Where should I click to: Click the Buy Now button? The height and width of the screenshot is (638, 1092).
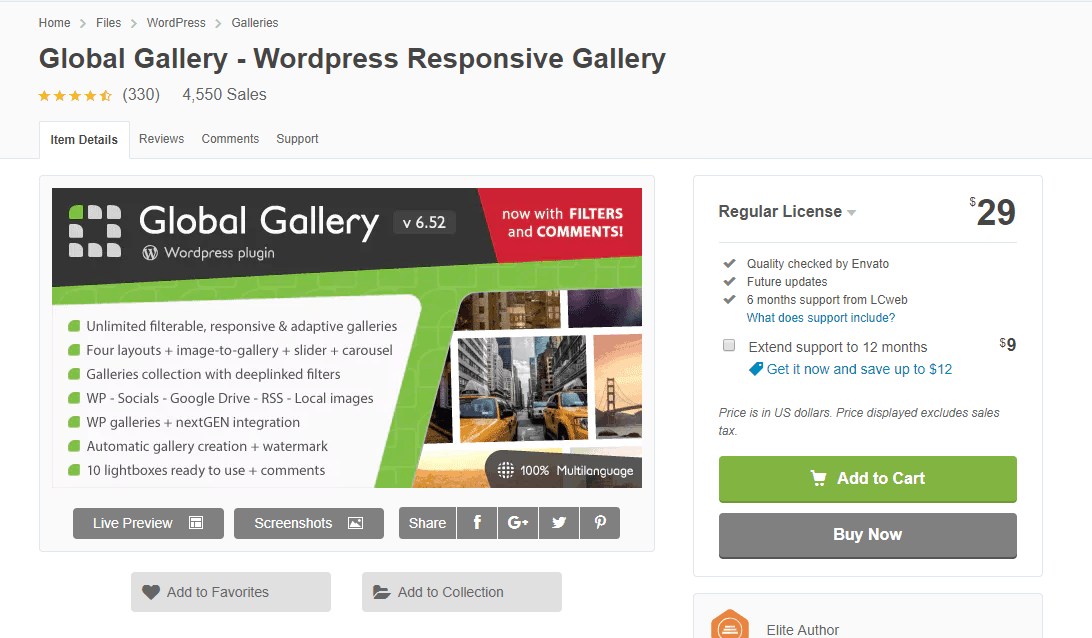(868, 536)
